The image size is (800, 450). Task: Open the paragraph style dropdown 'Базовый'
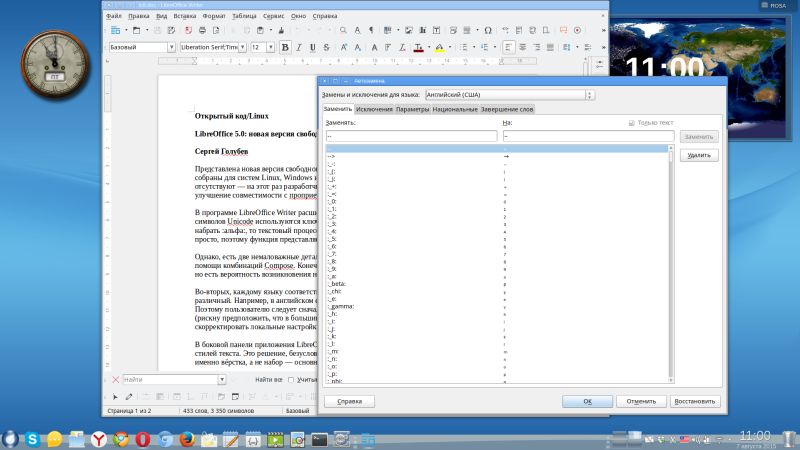tap(171, 47)
